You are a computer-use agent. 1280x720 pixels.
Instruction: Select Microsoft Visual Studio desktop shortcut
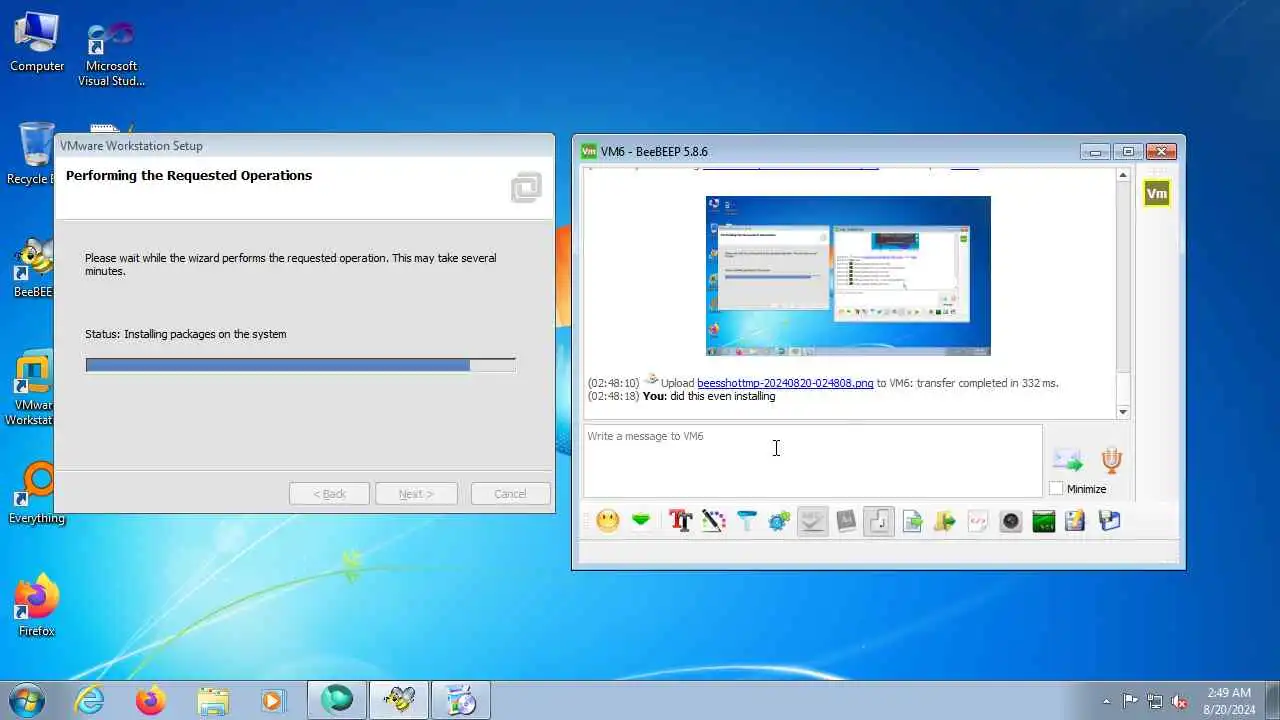[112, 55]
